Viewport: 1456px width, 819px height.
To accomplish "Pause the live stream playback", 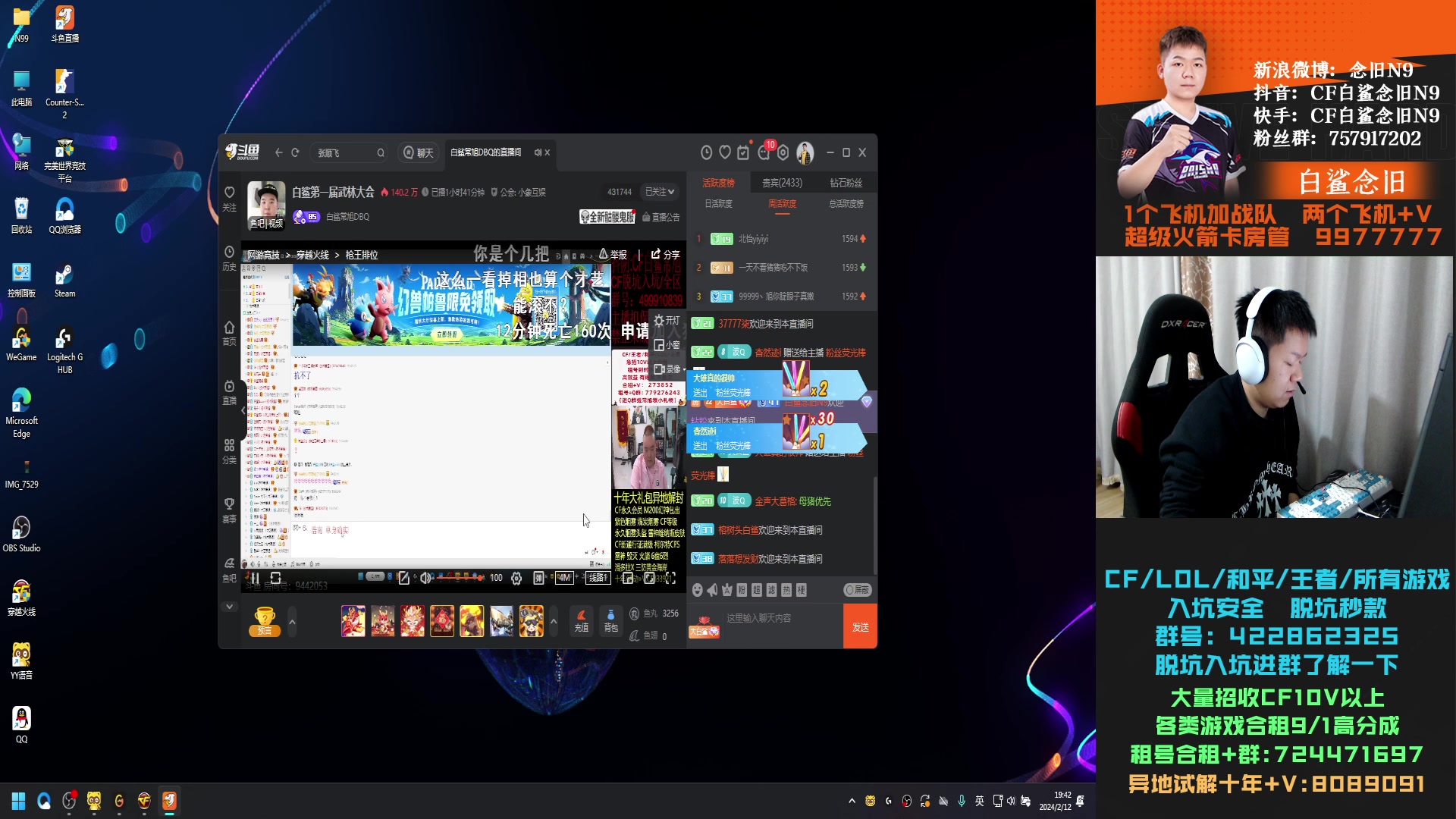I will (255, 578).
